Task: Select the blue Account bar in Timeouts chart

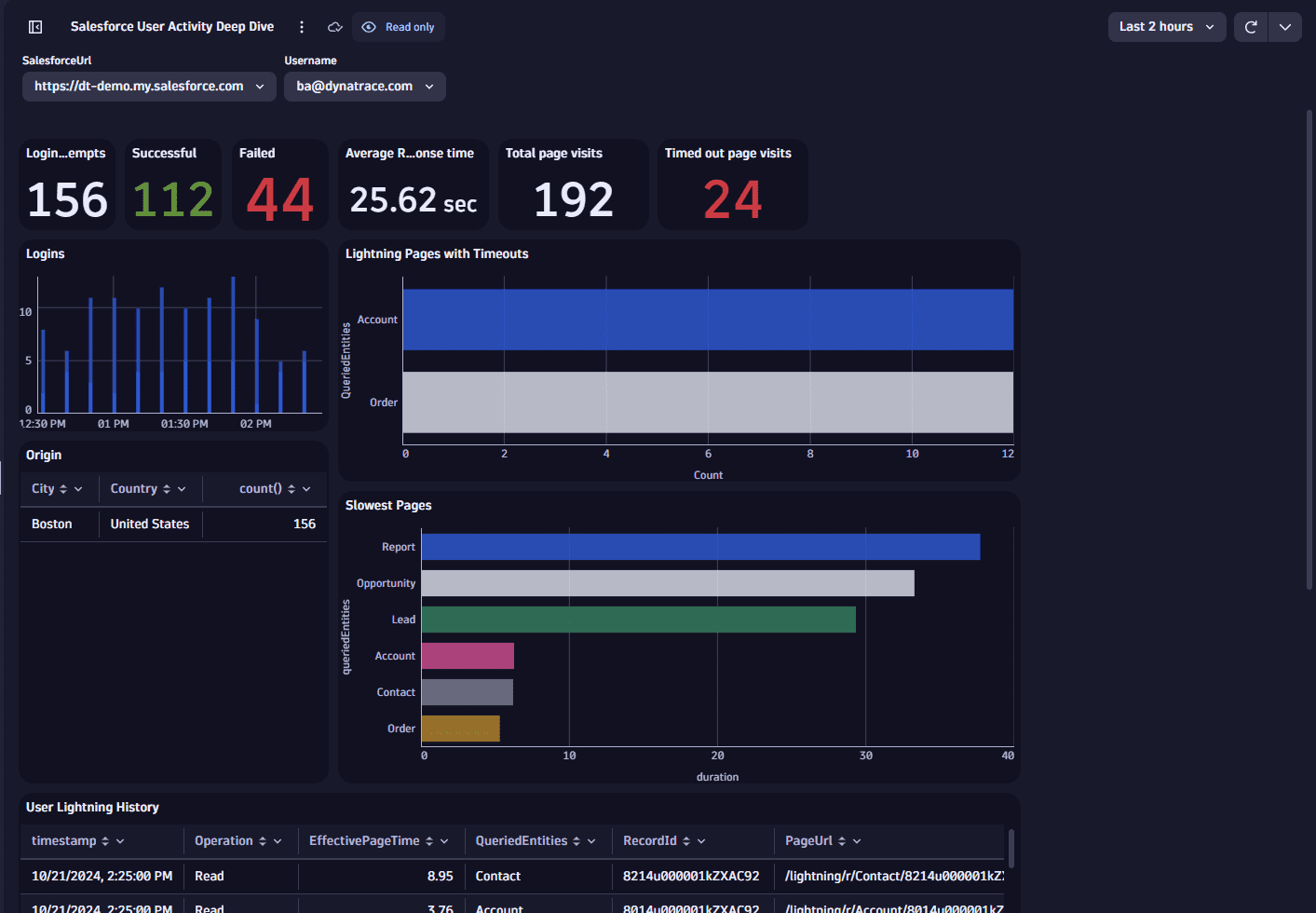Action: (x=708, y=320)
